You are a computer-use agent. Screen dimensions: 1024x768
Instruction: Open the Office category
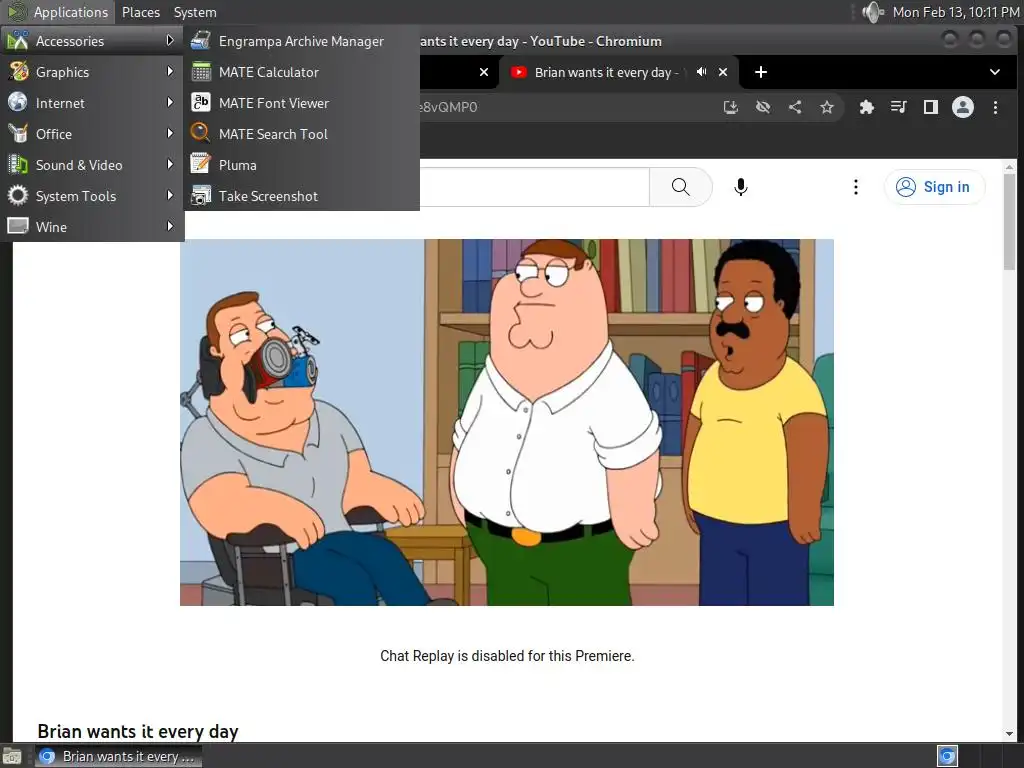coord(92,134)
